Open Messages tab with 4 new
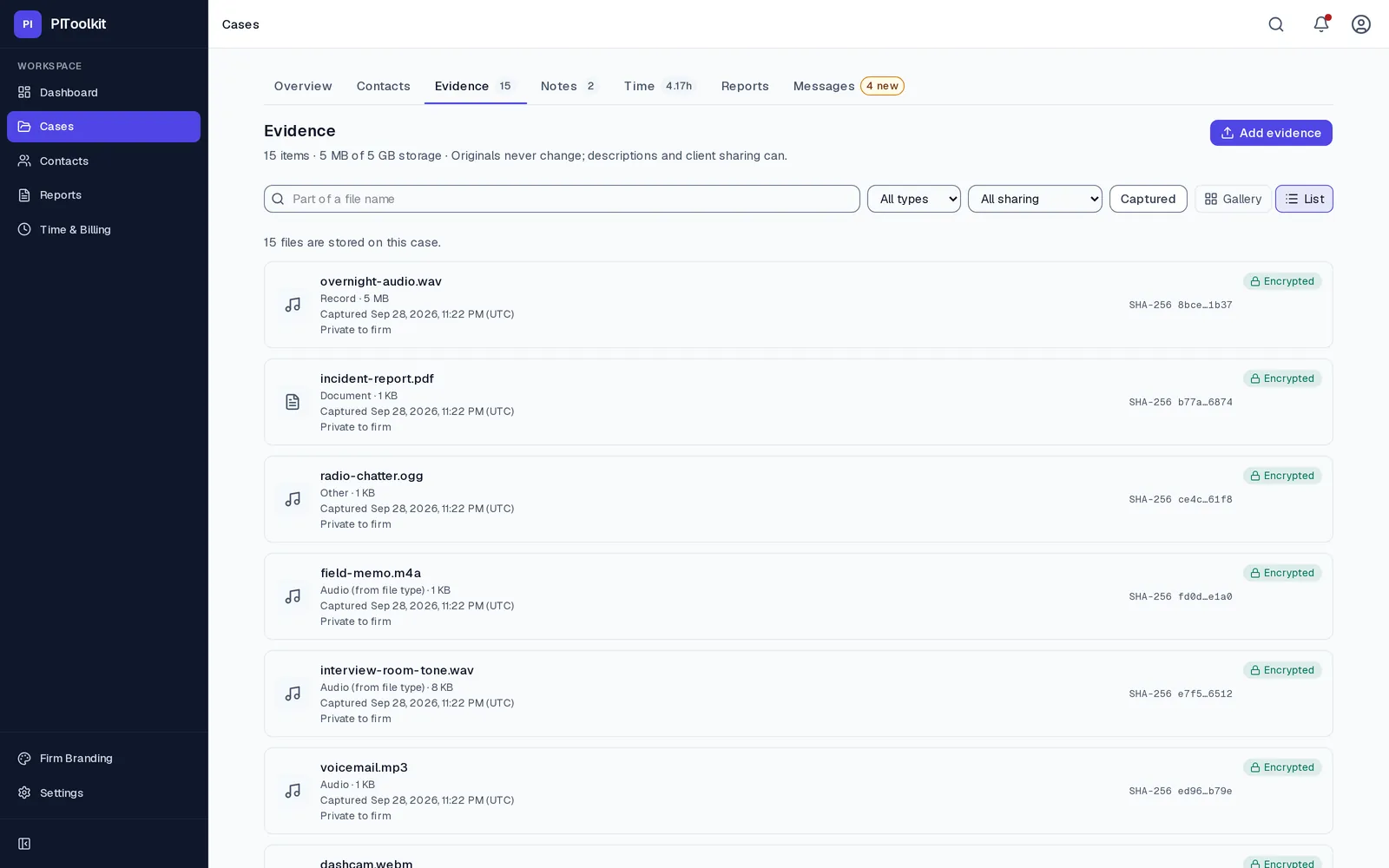Screen dimensions: 1389x868 pos(848,86)
